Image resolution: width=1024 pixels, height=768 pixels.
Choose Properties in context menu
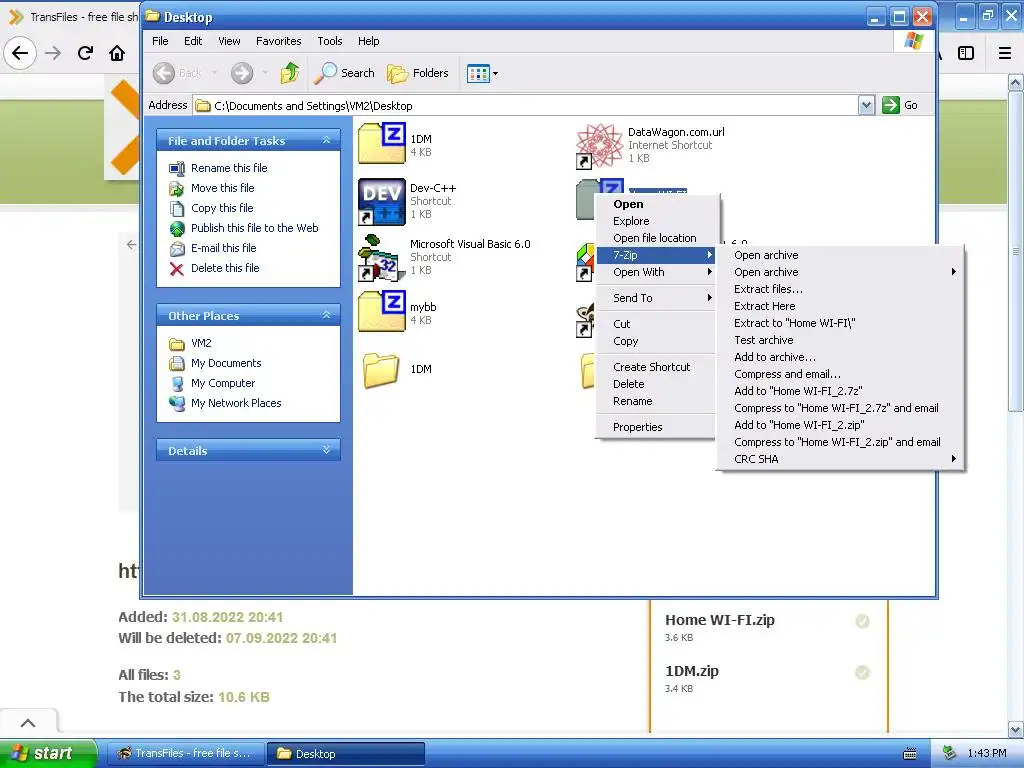click(656, 427)
